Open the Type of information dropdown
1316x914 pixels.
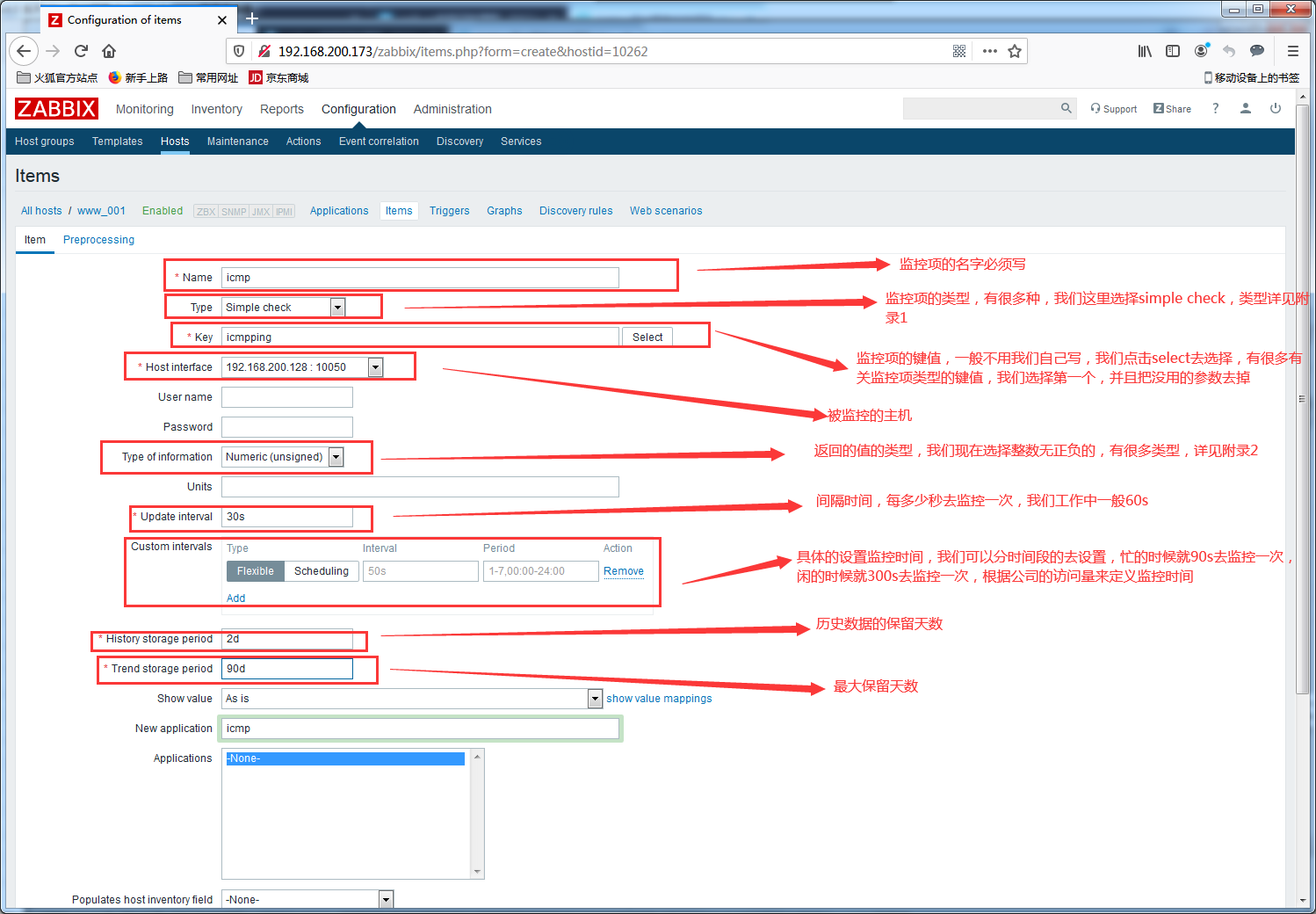[x=282, y=457]
